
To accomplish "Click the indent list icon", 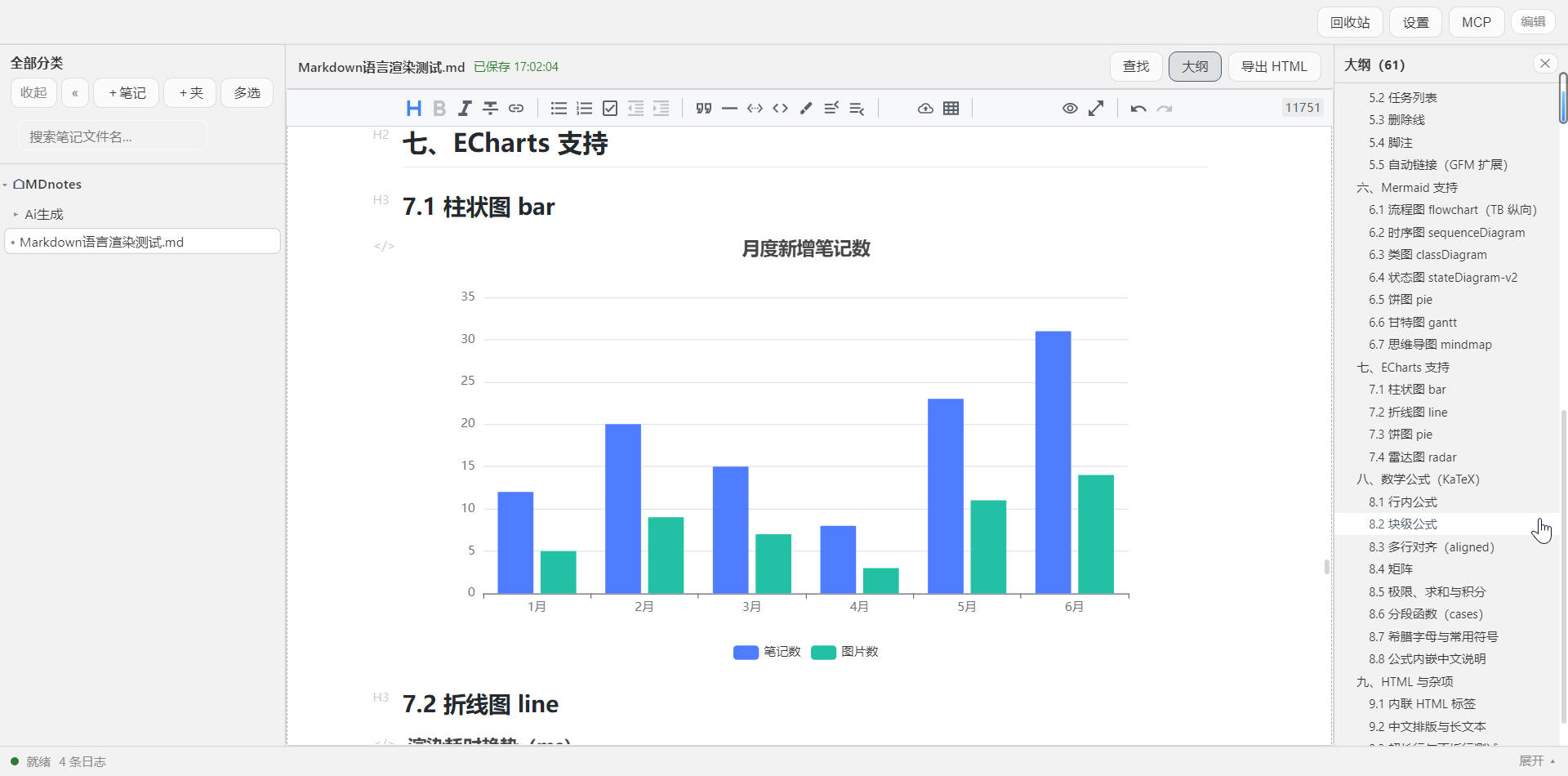I will pos(661,108).
